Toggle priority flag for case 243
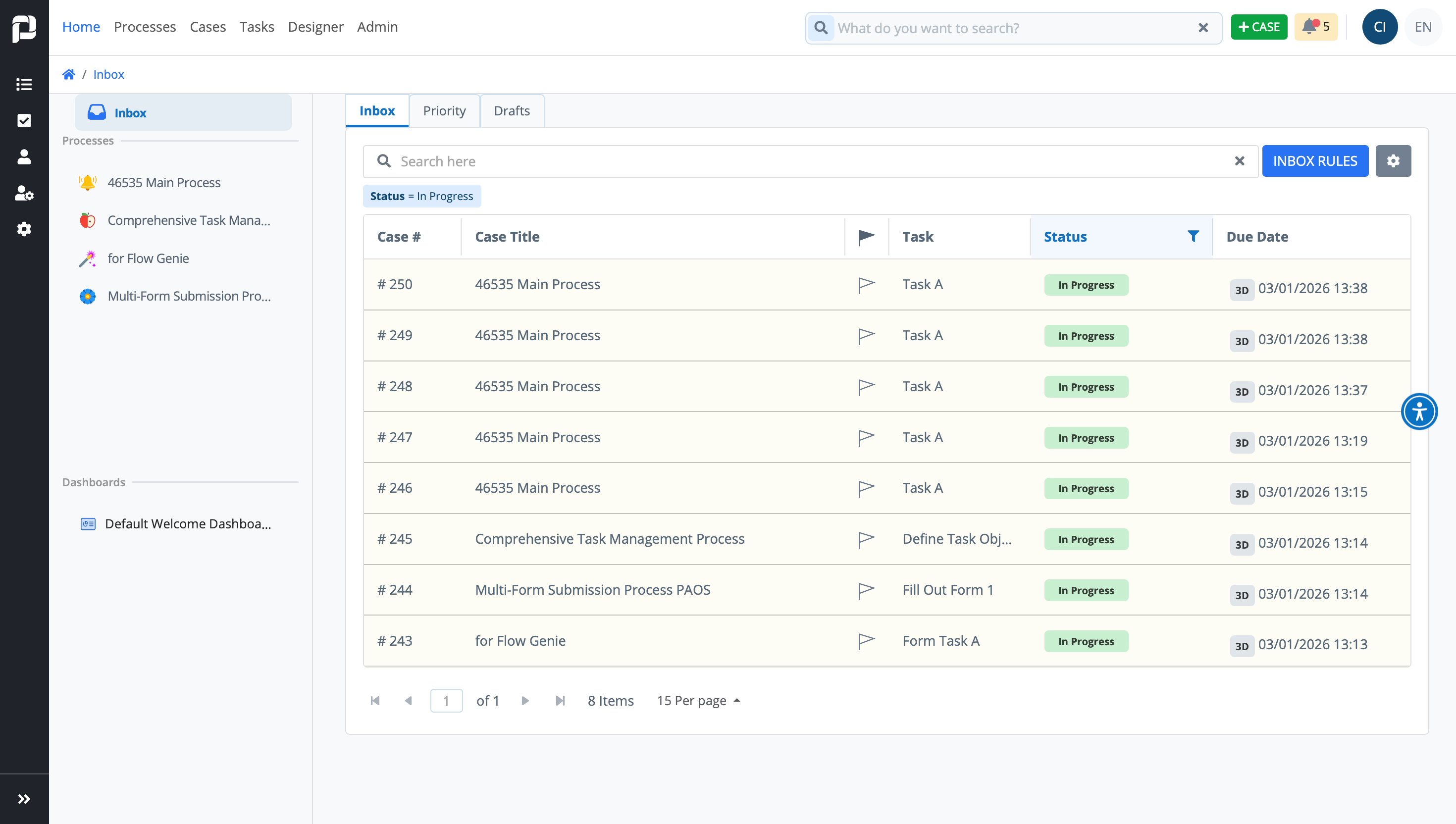Screen dimensions: 1456x824 865,641
